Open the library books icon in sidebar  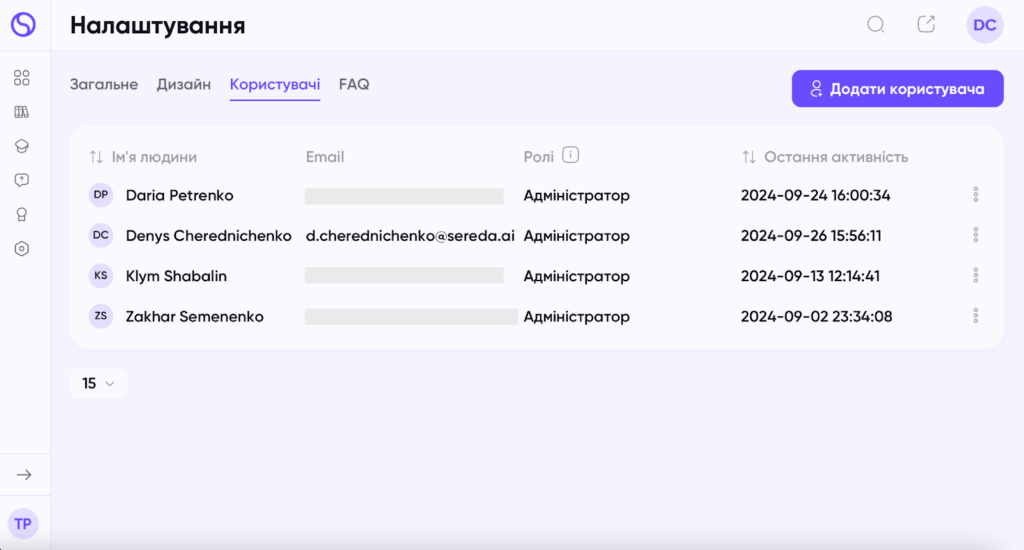[22, 112]
